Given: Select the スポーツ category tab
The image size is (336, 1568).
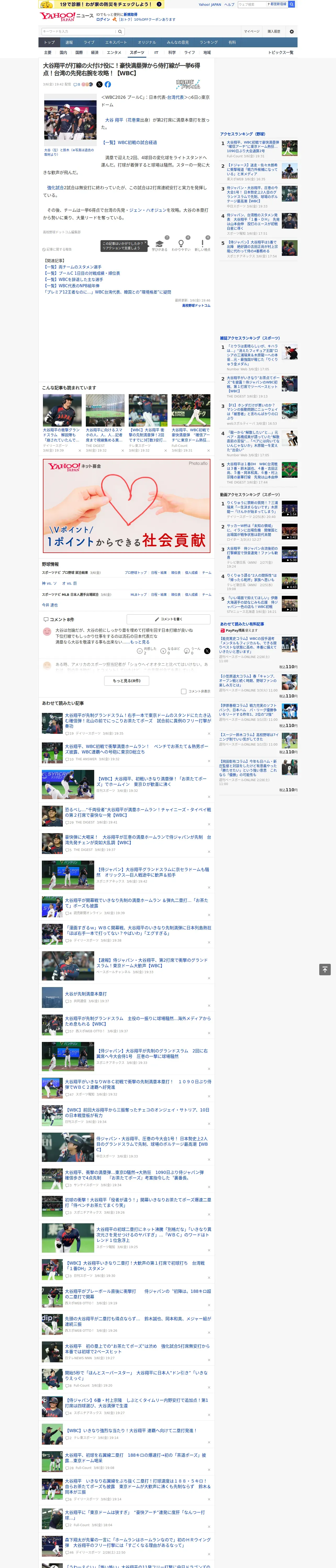Looking at the screenshot, I should click(137, 52).
